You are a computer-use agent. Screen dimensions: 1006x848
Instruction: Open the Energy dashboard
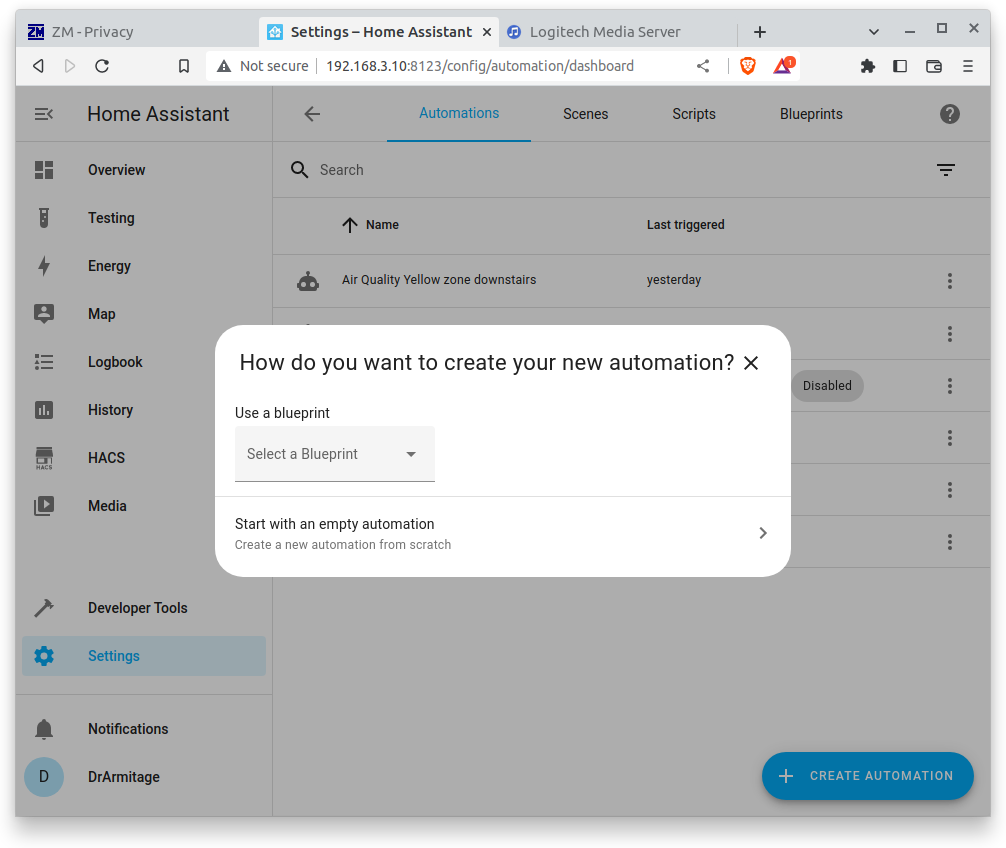point(144,266)
